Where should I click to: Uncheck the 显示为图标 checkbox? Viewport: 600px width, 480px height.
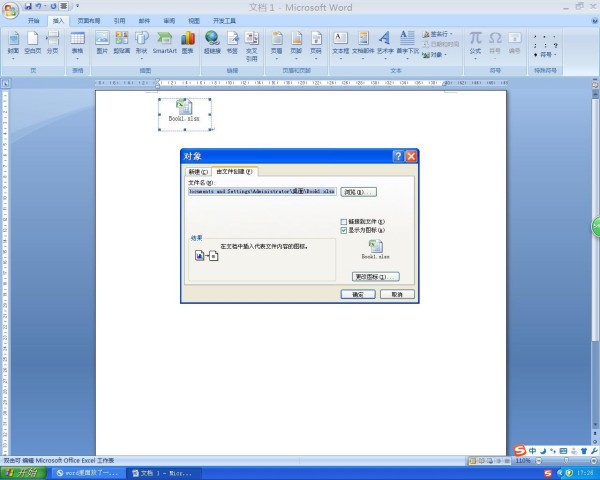click(x=344, y=230)
